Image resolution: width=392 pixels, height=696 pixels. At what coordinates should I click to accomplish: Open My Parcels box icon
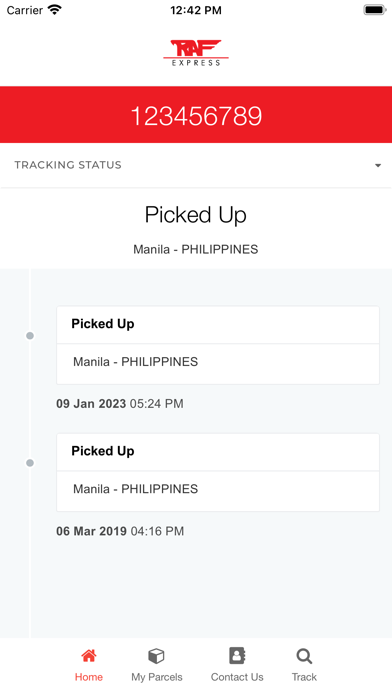click(x=156, y=656)
